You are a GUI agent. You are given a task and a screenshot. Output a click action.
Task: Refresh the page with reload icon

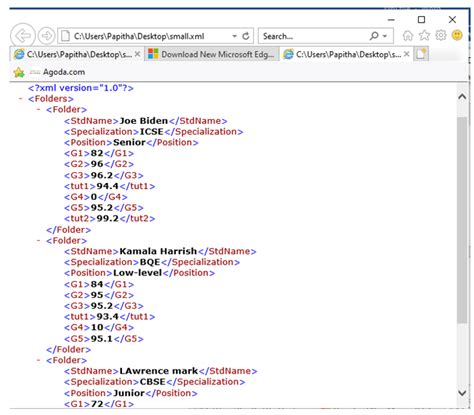(x=246, y=36)
